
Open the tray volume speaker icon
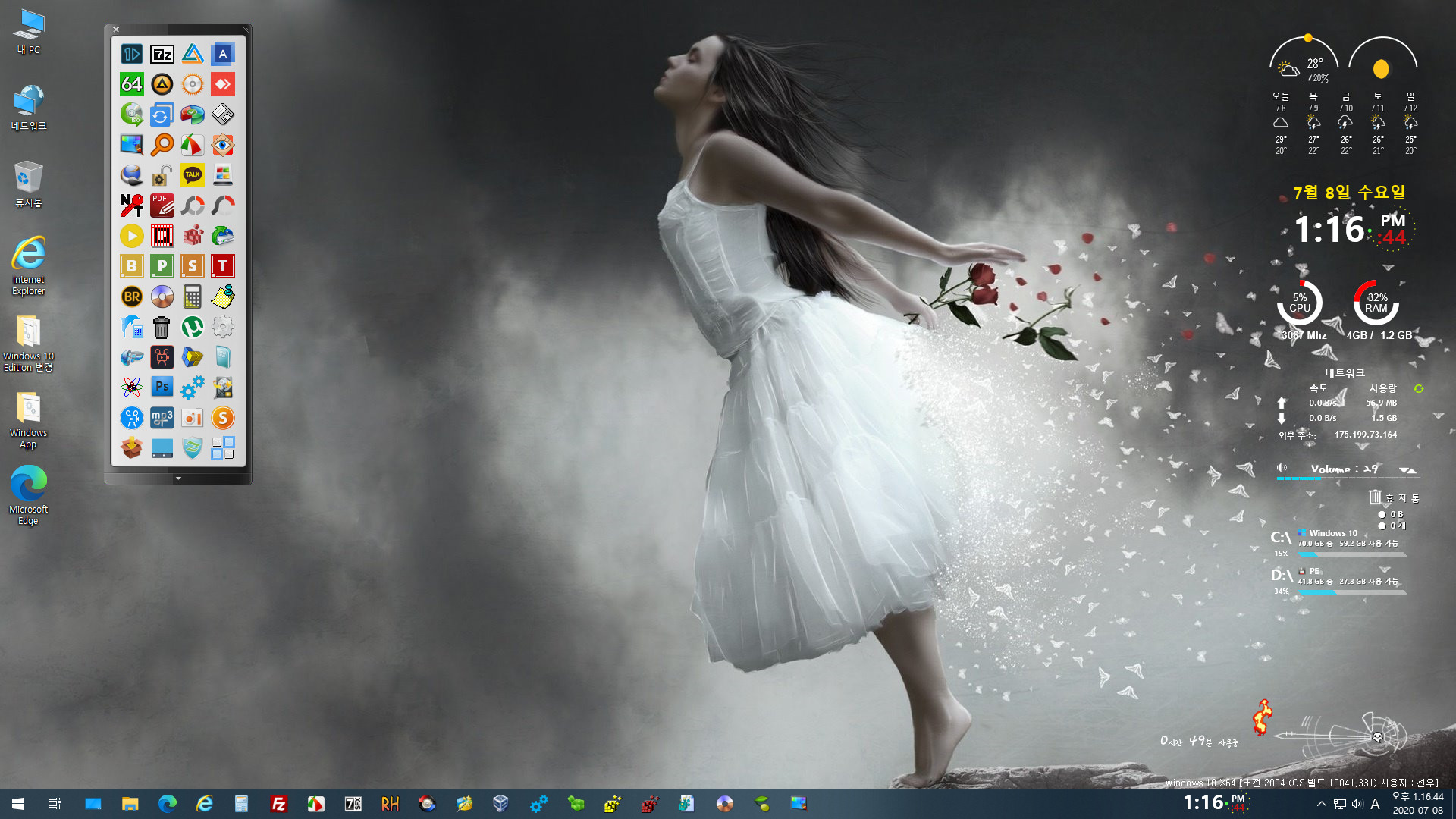coord(1357,804)
